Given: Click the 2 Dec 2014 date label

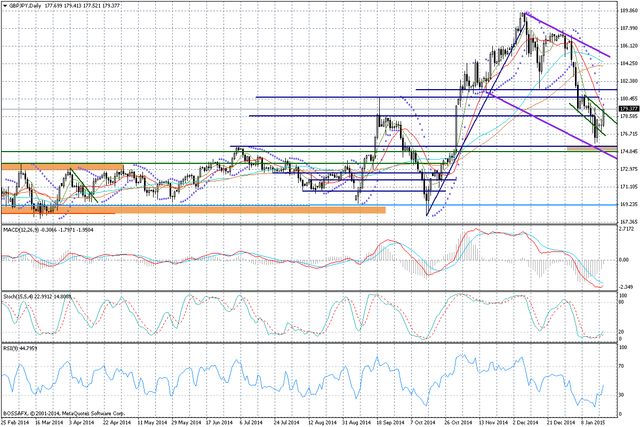Looking at the screenshot, I should (526, 421).
